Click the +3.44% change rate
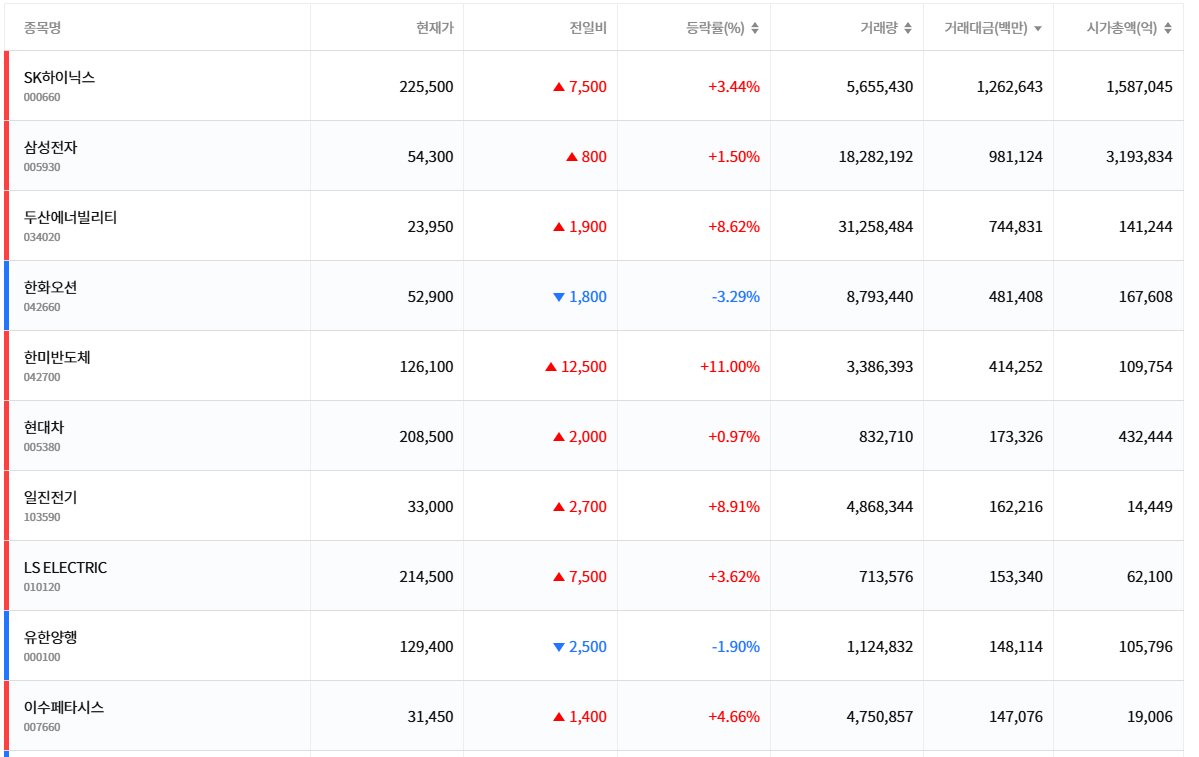 734,86
